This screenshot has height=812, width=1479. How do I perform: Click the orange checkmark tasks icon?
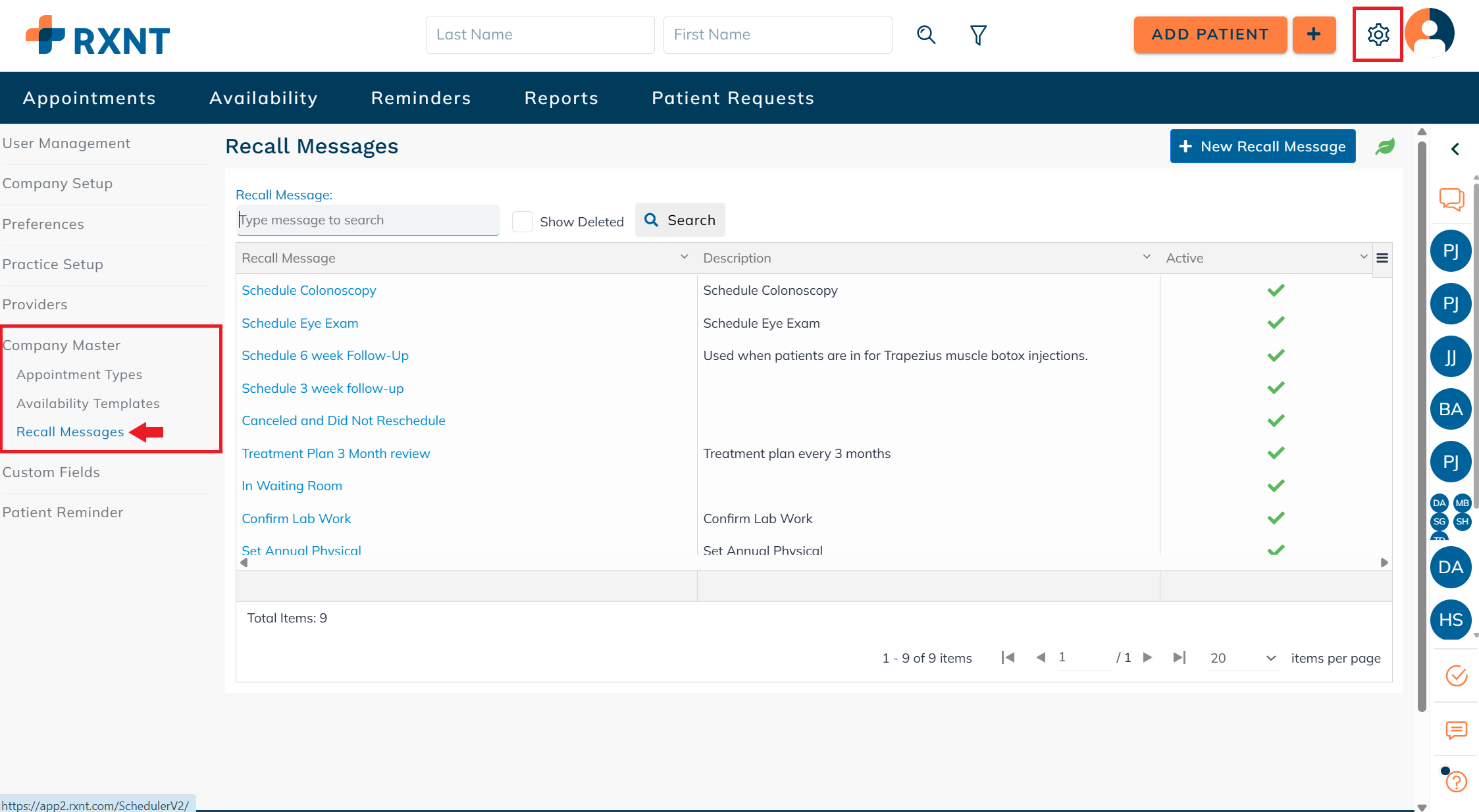pos(1456,676)
